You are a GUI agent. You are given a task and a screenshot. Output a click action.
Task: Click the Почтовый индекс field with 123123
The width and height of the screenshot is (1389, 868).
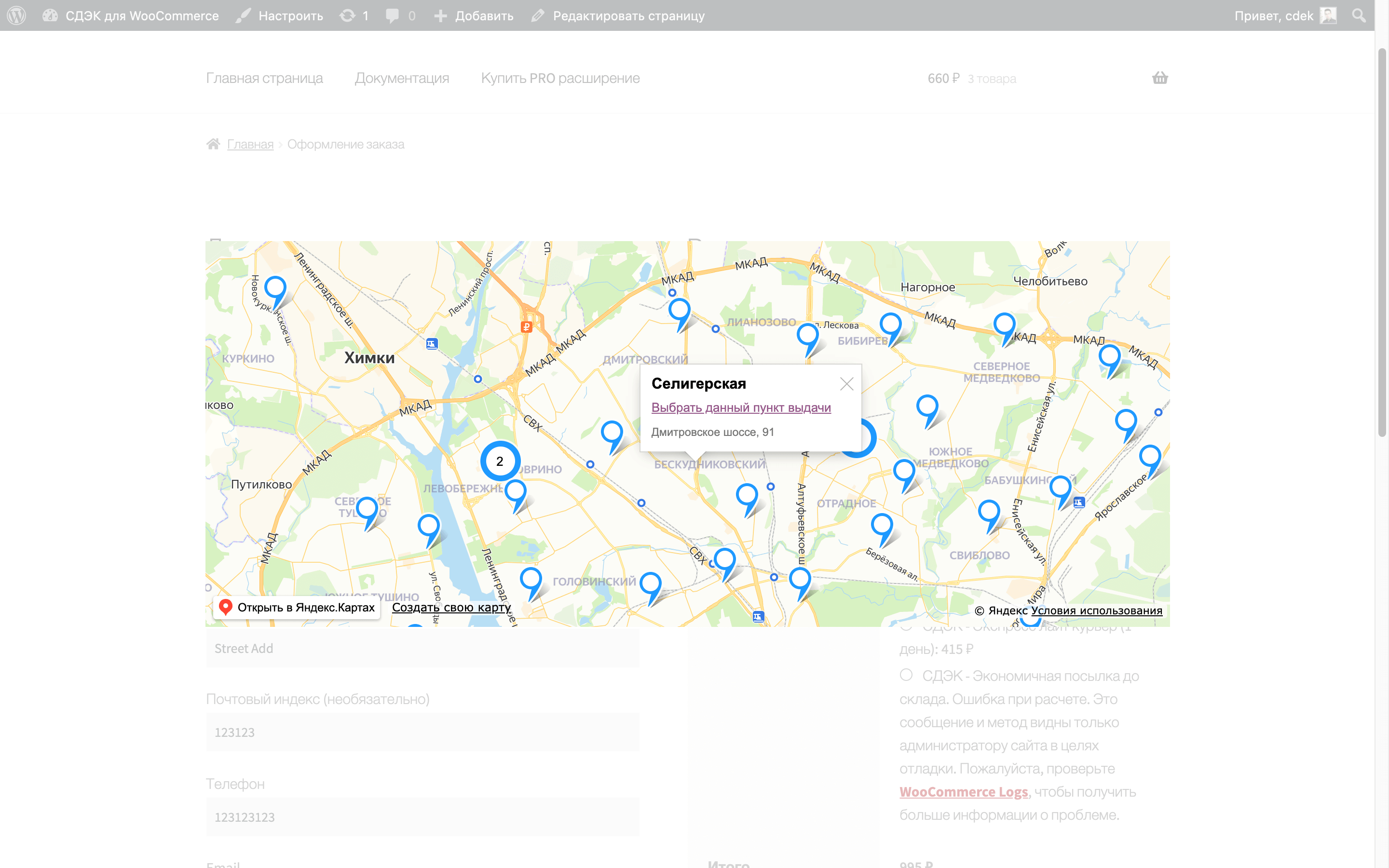coord(422,732)
